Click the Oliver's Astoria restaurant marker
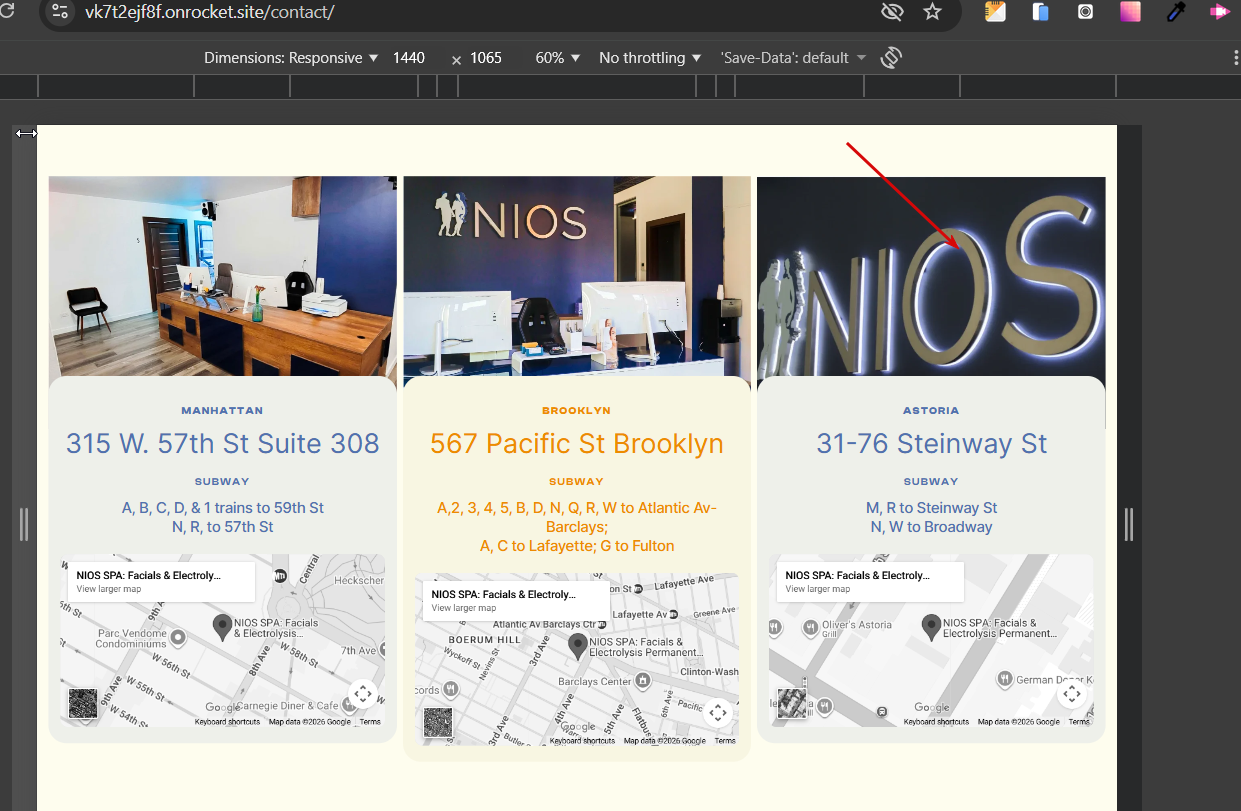Viewport: 1241px width, 811px height. point(808,629)
